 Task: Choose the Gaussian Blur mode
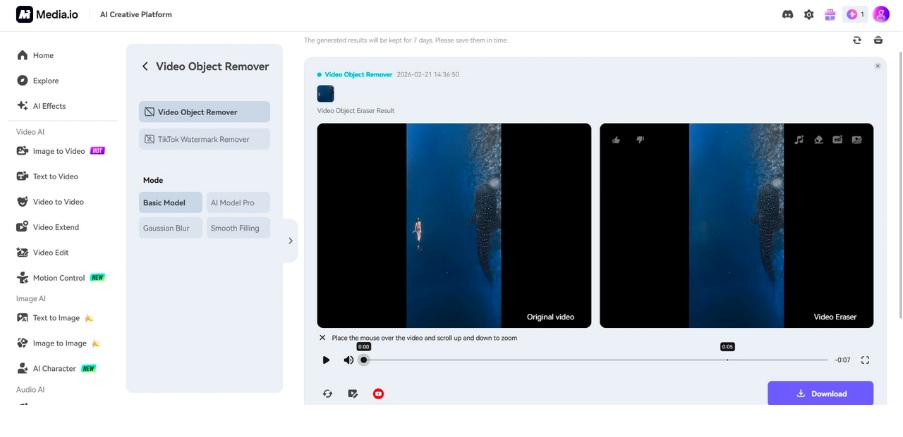click(170, 228)
